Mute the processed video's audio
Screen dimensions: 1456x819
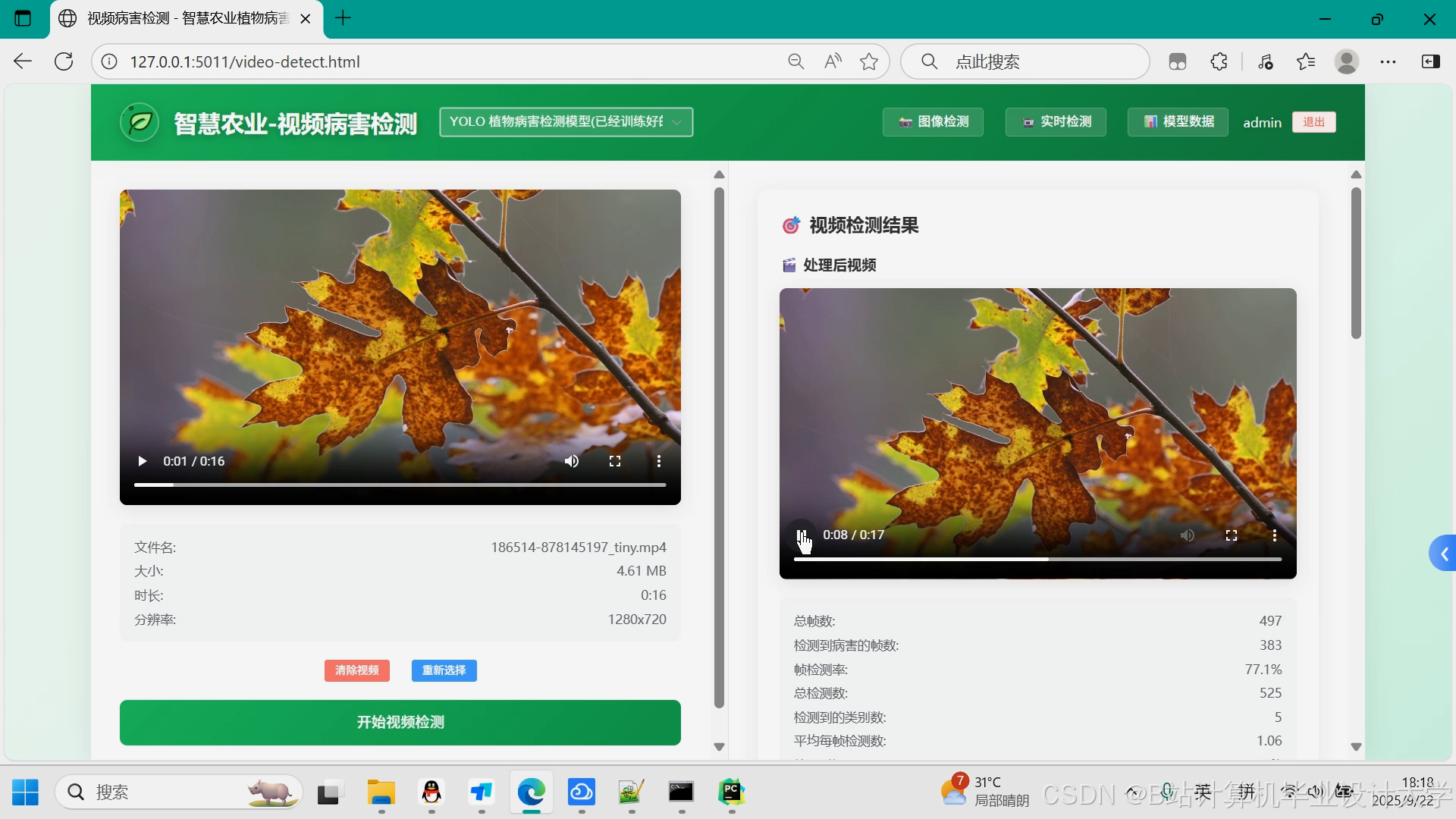click(x=1188, y=535)
